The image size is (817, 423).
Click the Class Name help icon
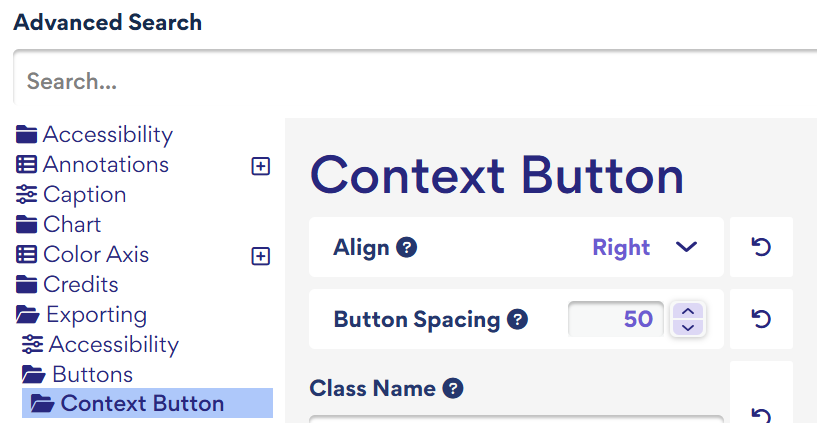click(453, 388)
